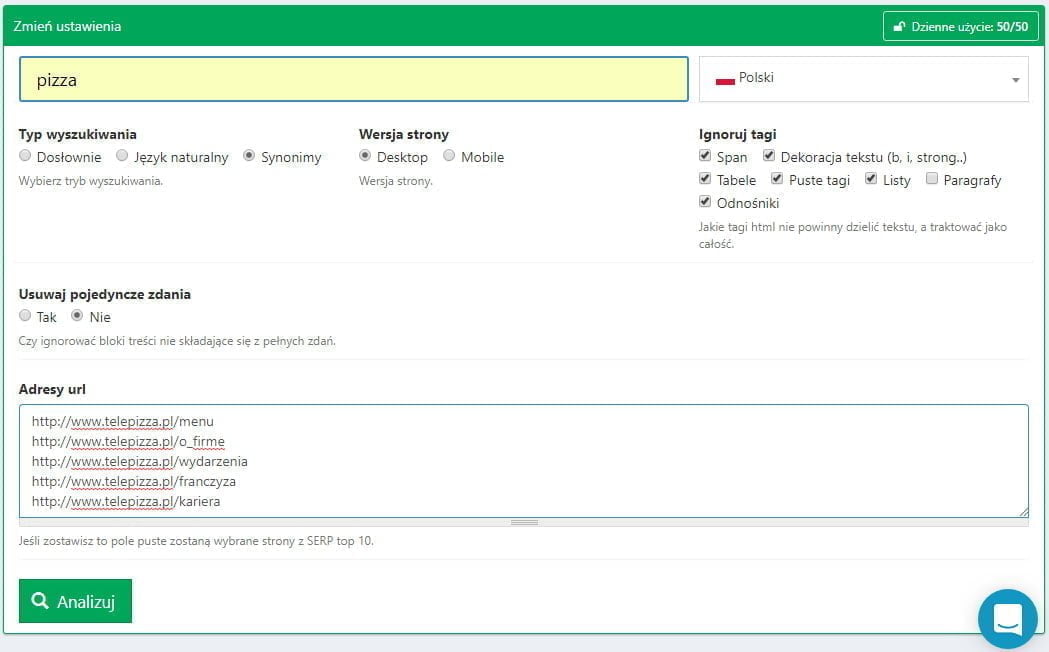Open the chat support bubble icon

(x=1007, y=619)
